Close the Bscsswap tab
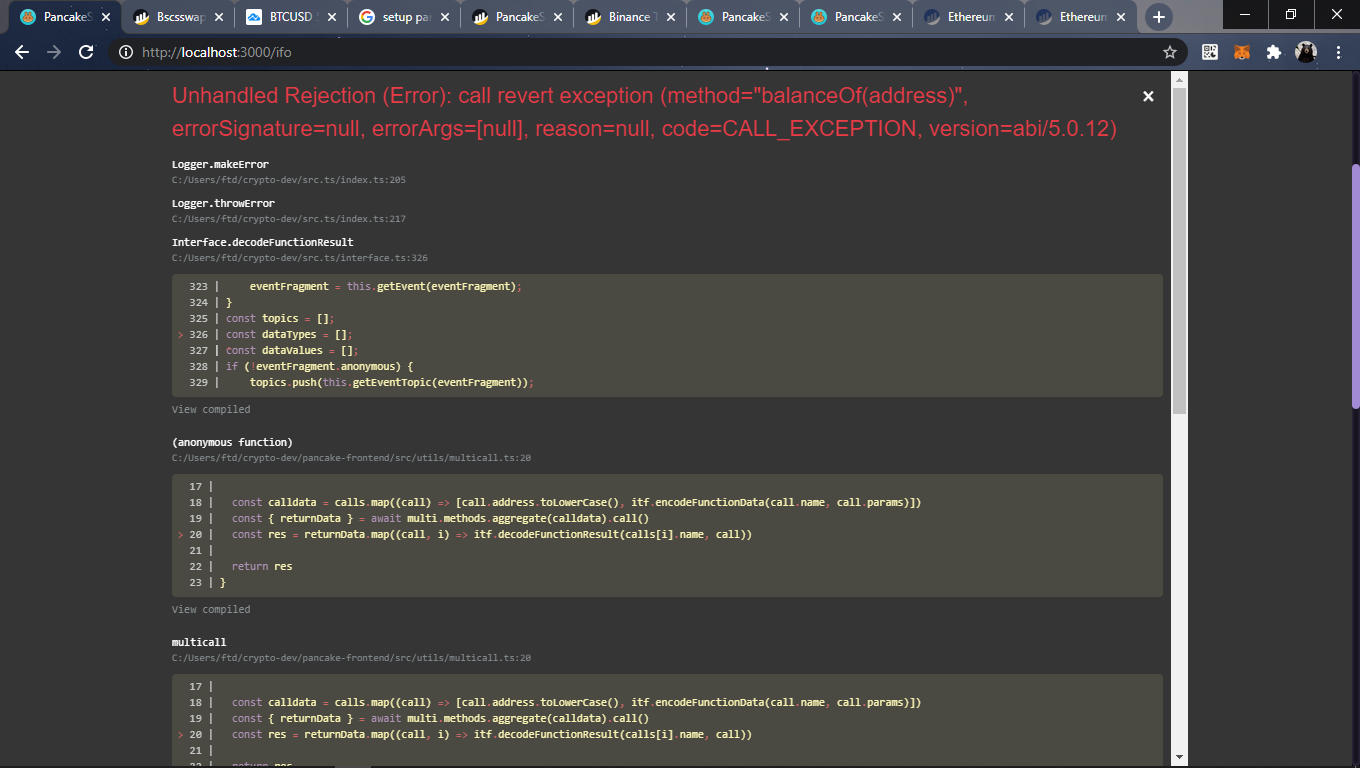This screenshot has height=768, width=1360. (x=219, y=17)
